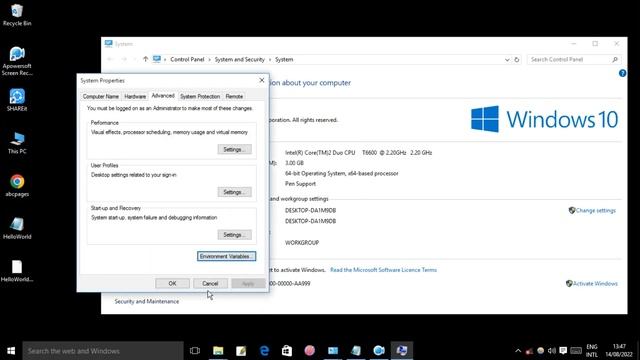Screen dimensions: 640x360
Task: Click the System breadcrumb item
Action: click(284, 60)
